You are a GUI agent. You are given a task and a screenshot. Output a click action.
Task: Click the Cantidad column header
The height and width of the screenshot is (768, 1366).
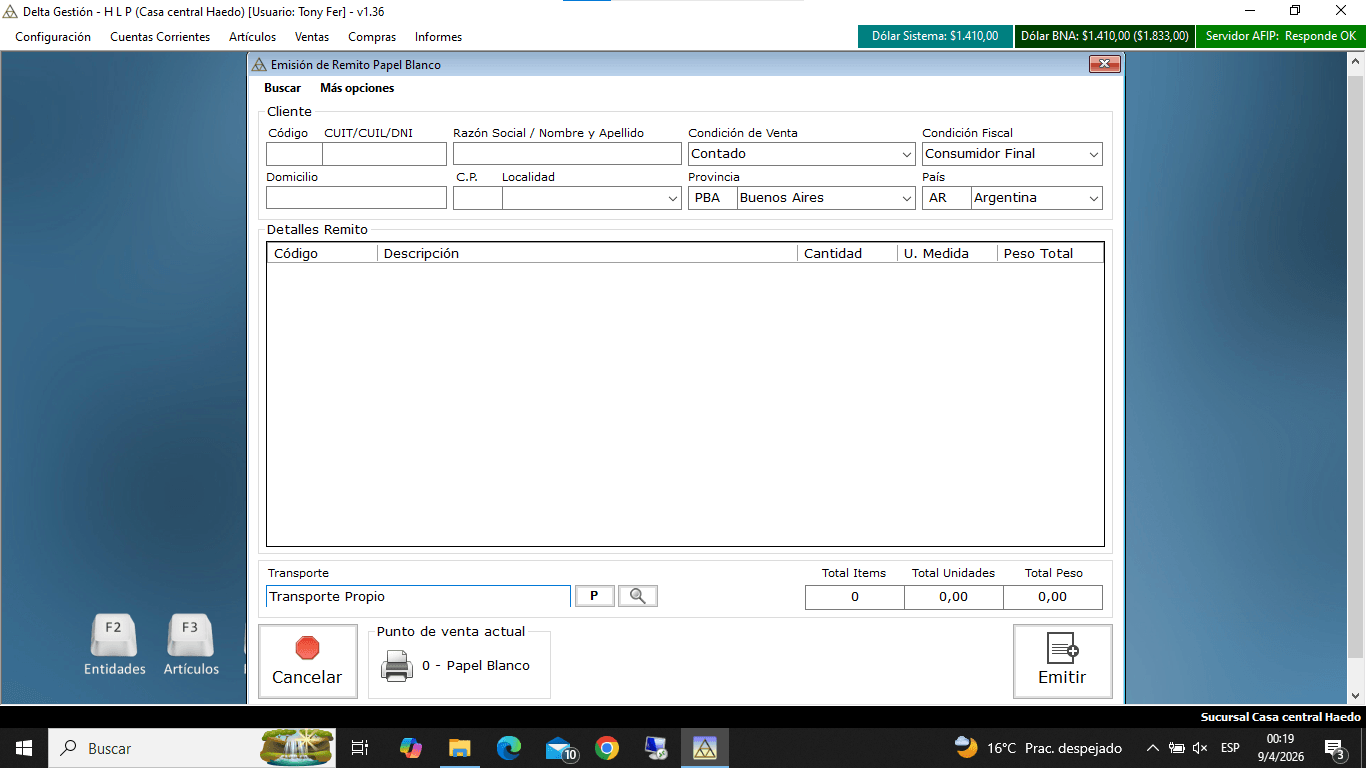point(847,253)
